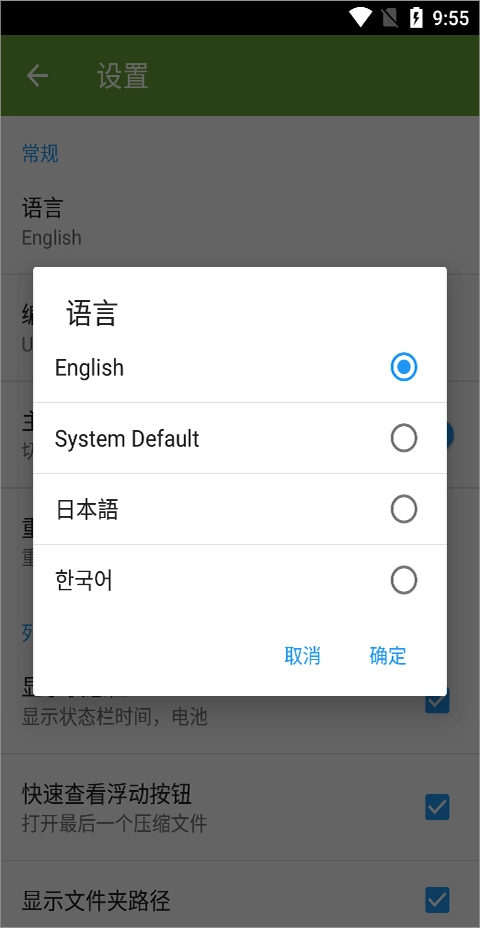The height and width of the screenshot is (928, 480).
Task: Toggle the status bar time checkbox
Action: pos(437,701)
